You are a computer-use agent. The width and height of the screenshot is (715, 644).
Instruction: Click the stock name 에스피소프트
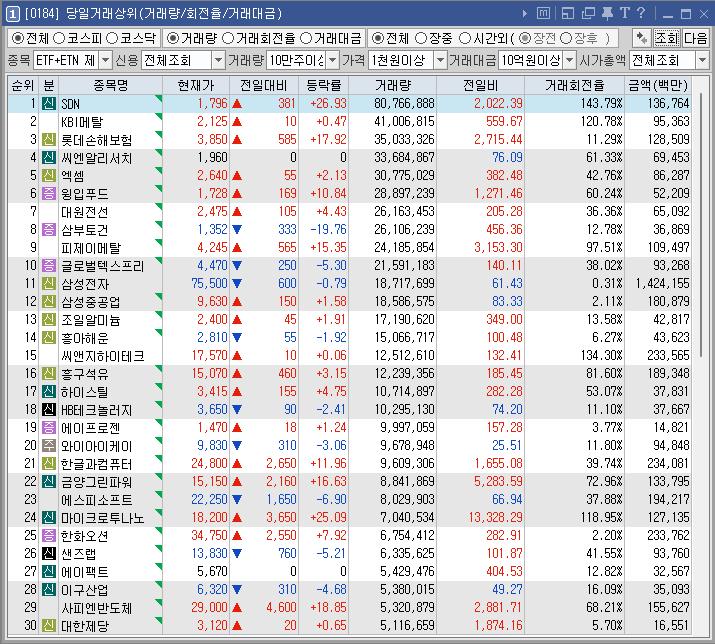97,499
